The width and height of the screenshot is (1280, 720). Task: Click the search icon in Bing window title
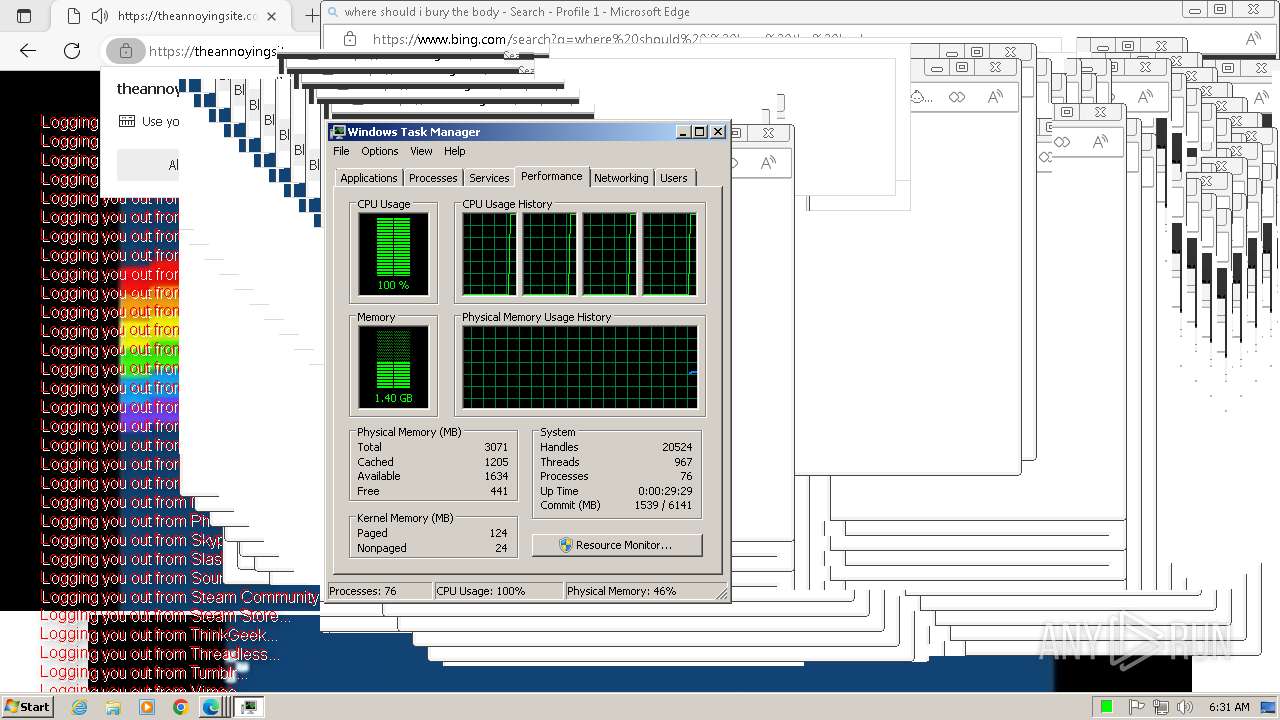click(x=331, y=12)
